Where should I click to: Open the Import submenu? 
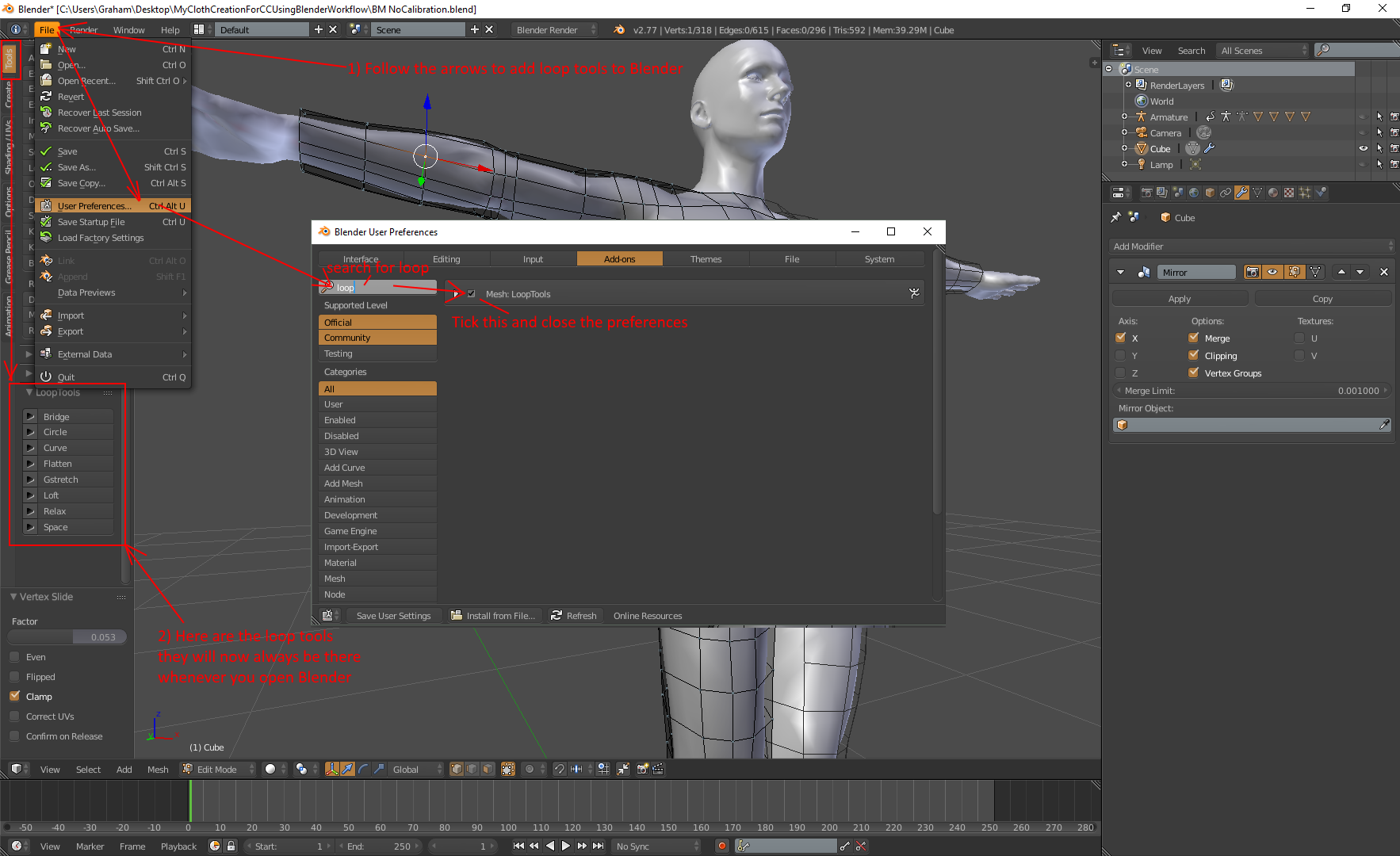pyautogui.click(x=113, y=315)
